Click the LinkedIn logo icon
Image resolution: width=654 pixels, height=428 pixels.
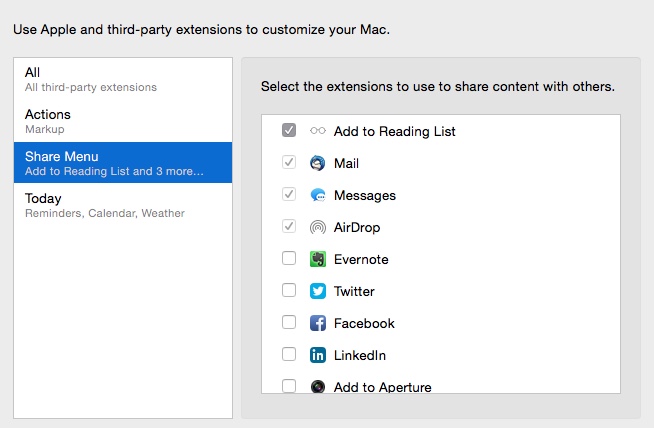(317, 355)
